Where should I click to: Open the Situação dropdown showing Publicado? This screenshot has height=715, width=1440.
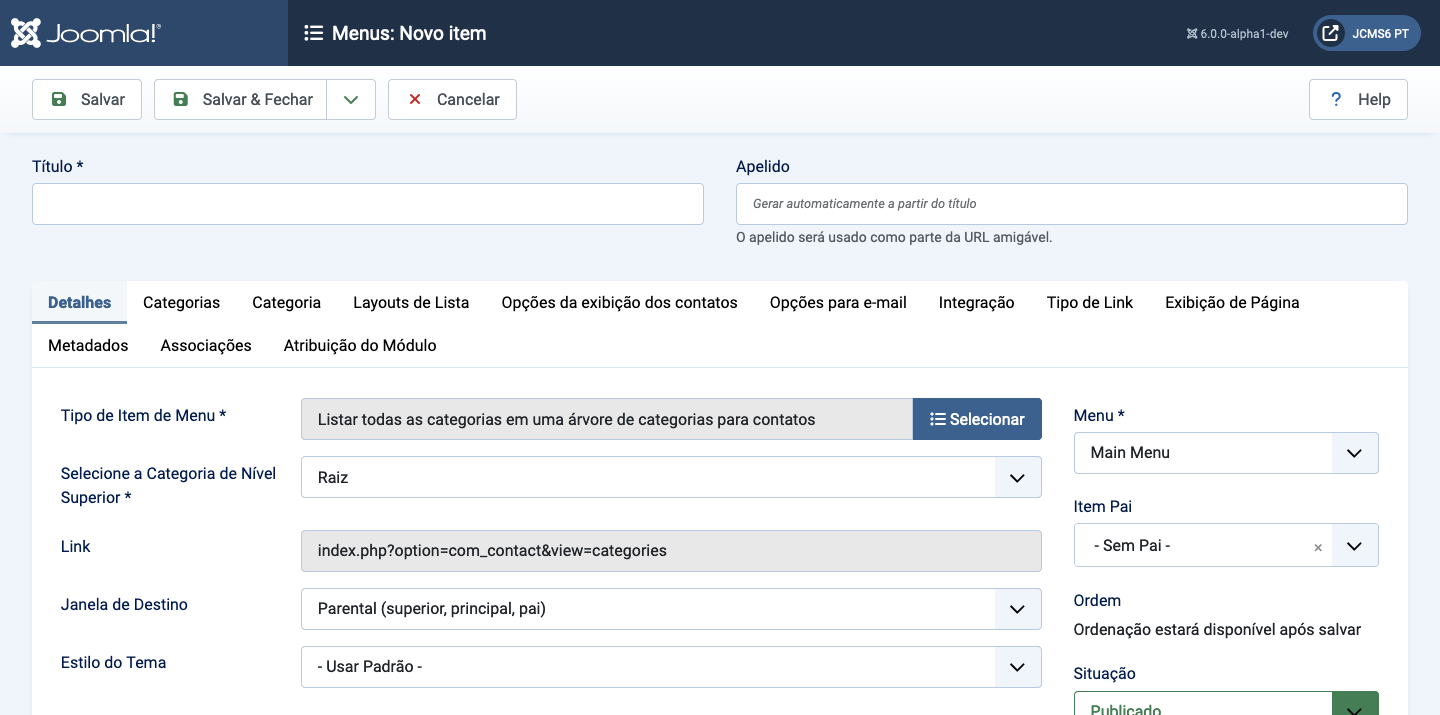click(x=1226, y=704)
